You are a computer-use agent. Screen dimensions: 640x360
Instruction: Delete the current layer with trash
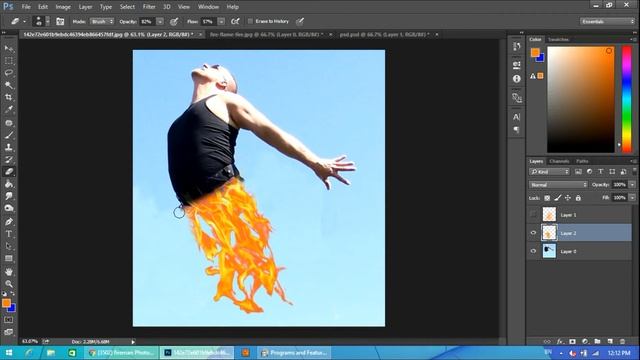click(x=622, y=341)
